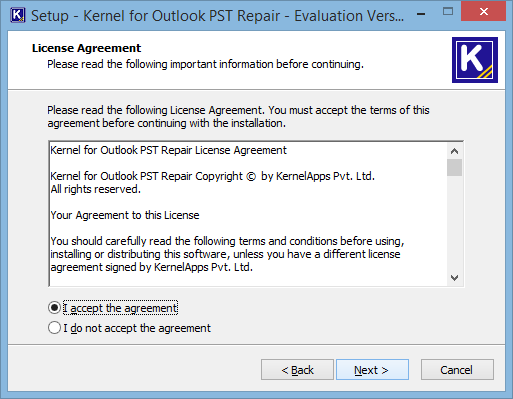
Task: Close the setup wizard window
Action: 483,12
